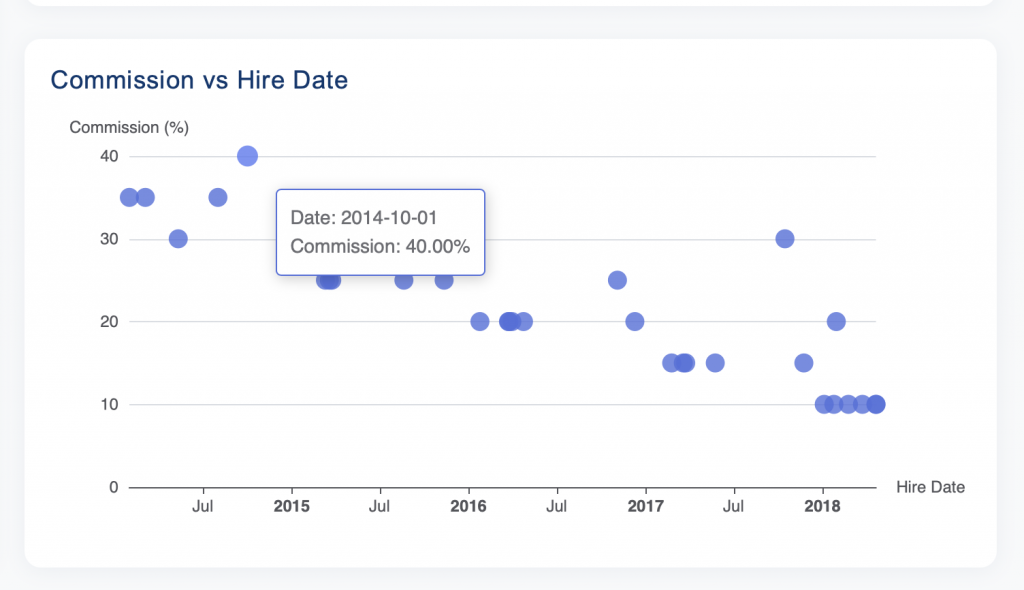The height and width of the screenshot is (590, 1024).
Task: Click the "Hire Date" x-axis title
Action: point(931,488)
